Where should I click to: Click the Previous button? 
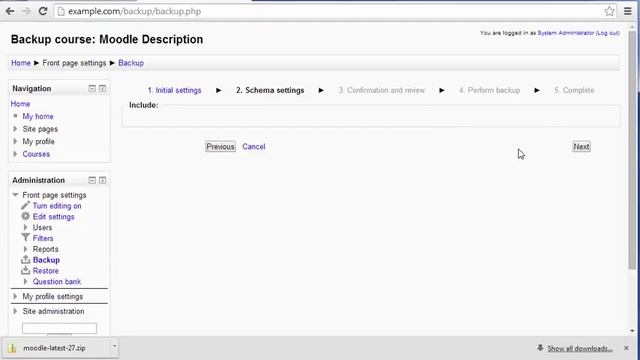point(220,147)
